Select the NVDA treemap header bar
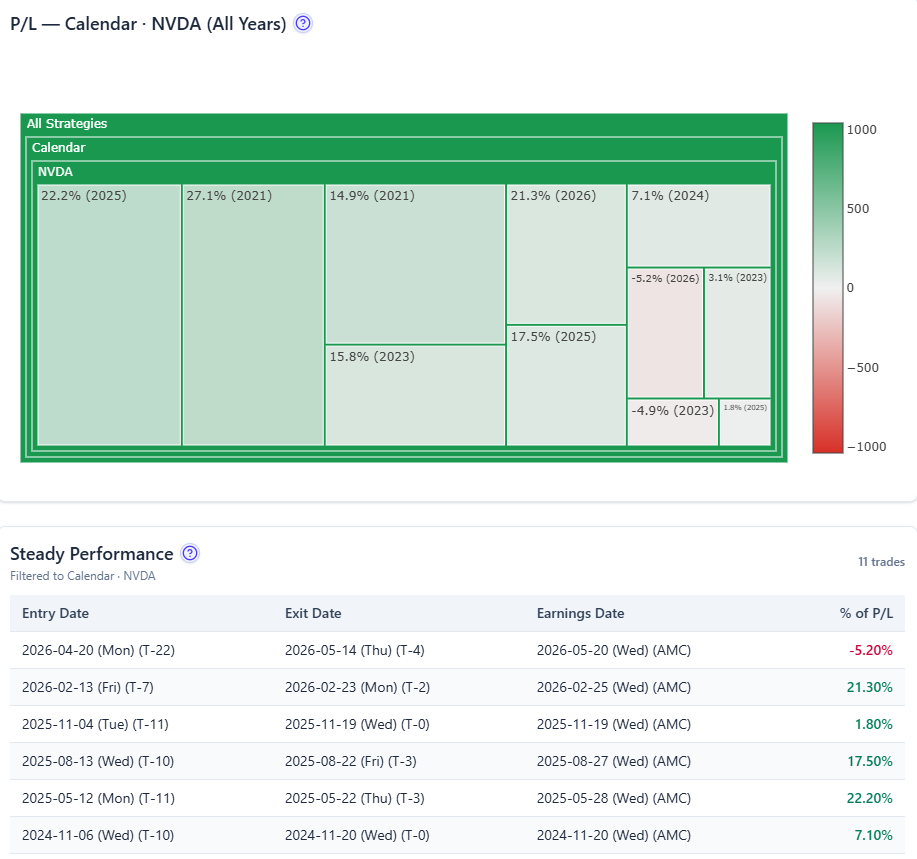This screenshot has height=859, width=917. pyautogui.click(x=404, y=172)
